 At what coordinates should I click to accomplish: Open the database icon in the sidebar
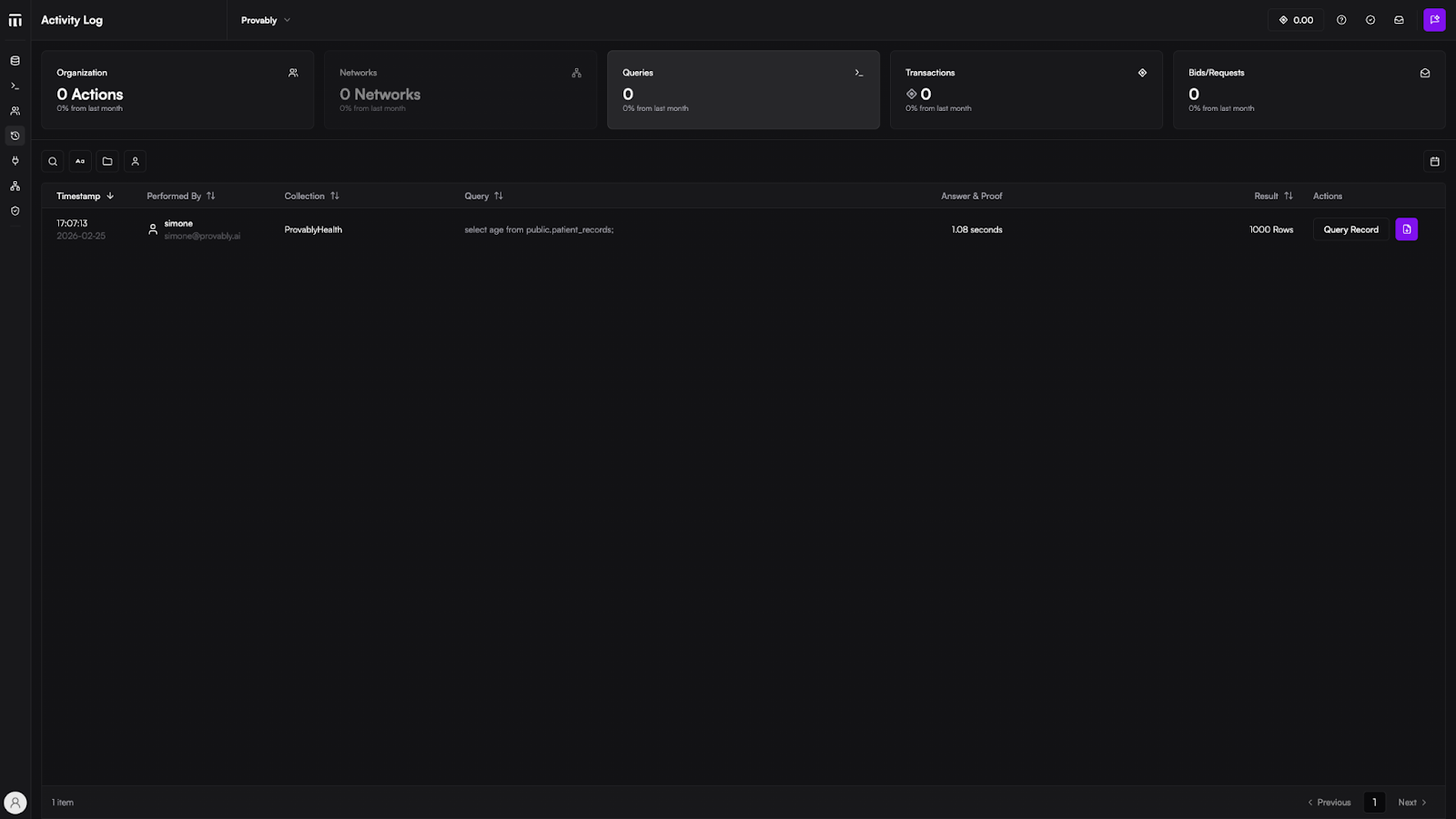pyautogui.click(x=15, y=61)
